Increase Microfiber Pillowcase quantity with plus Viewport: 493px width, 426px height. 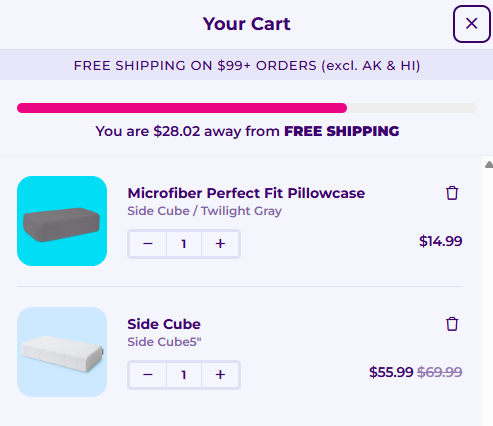[220, 244]
